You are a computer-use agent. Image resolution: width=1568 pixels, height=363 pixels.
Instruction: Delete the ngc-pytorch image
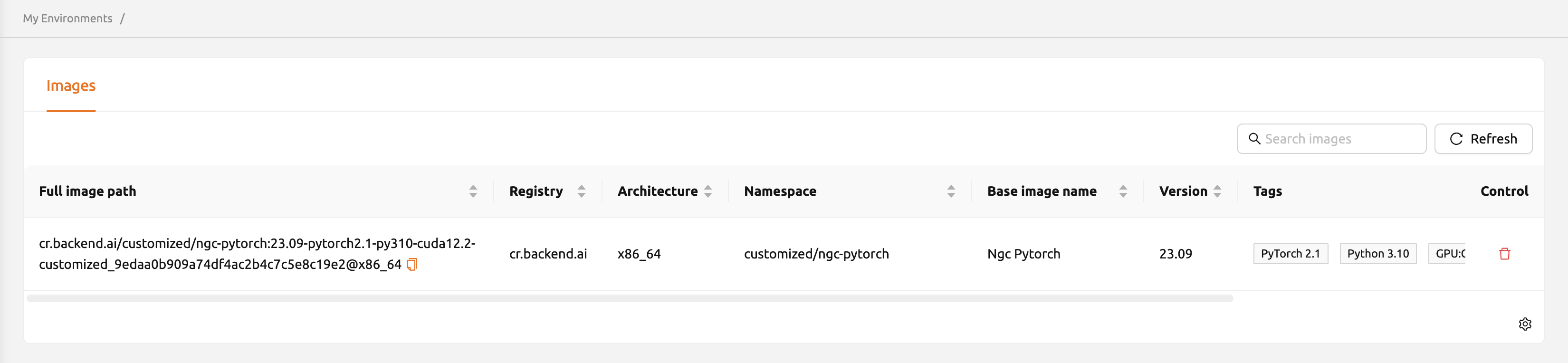coord(1504,253)
